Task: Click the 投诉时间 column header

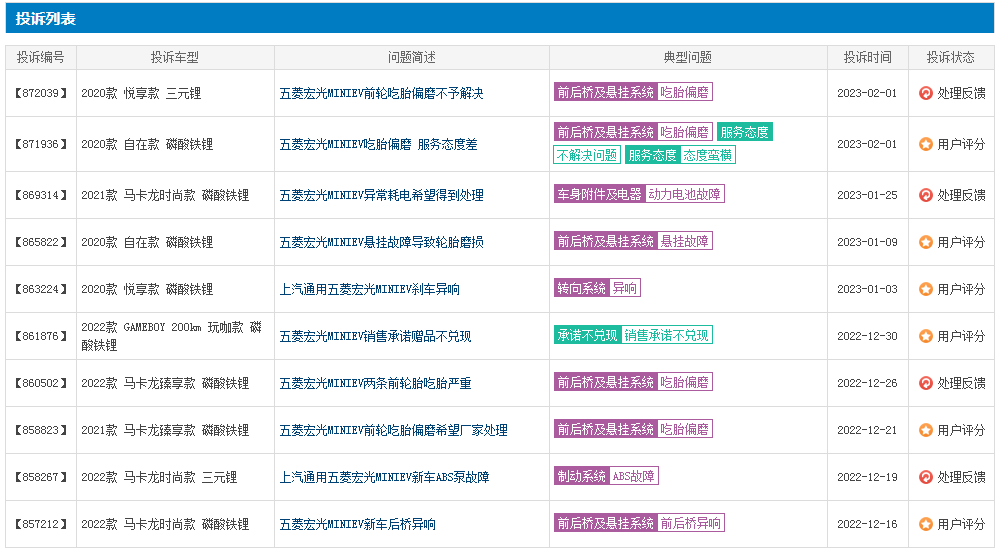Action: point(867,57)
